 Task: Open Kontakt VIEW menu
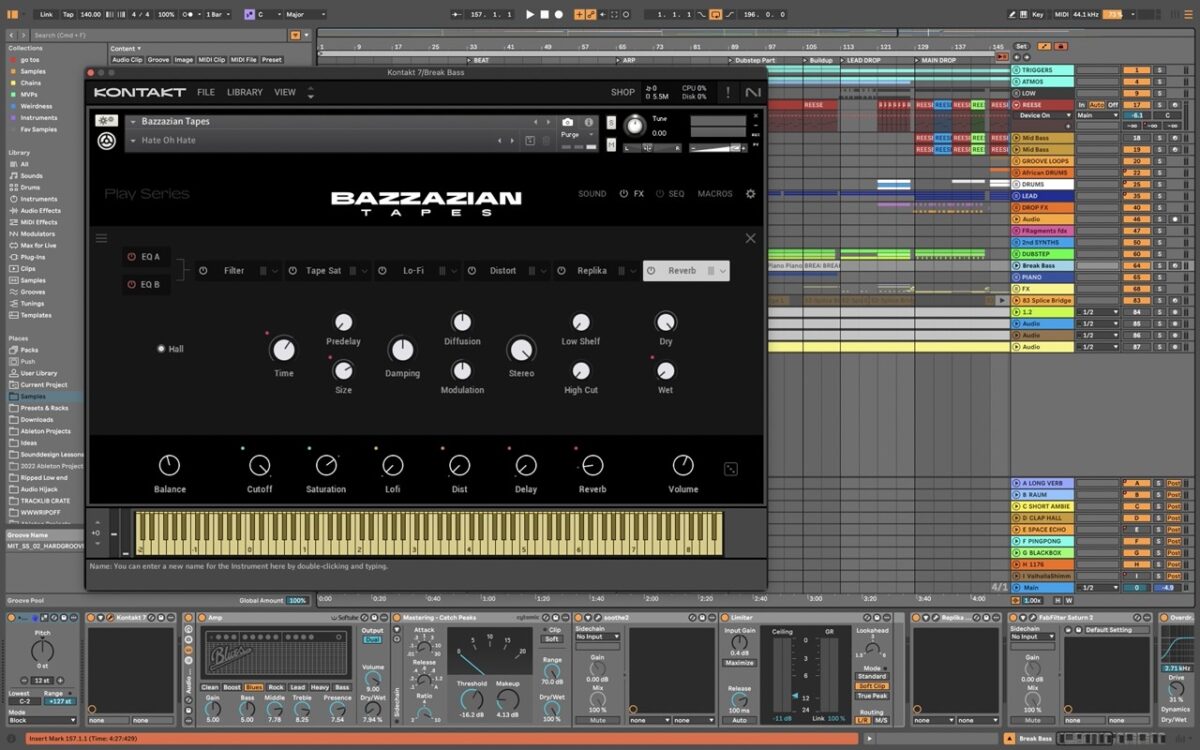285,92
